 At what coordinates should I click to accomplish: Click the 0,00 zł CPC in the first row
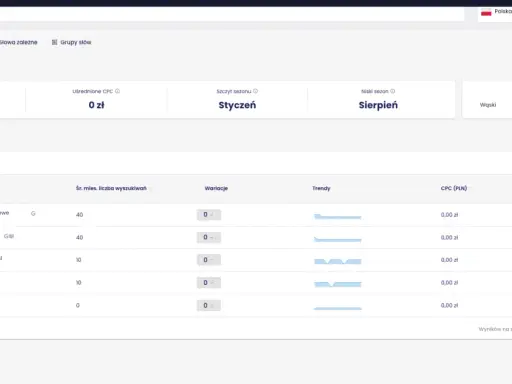coord(449,215)
